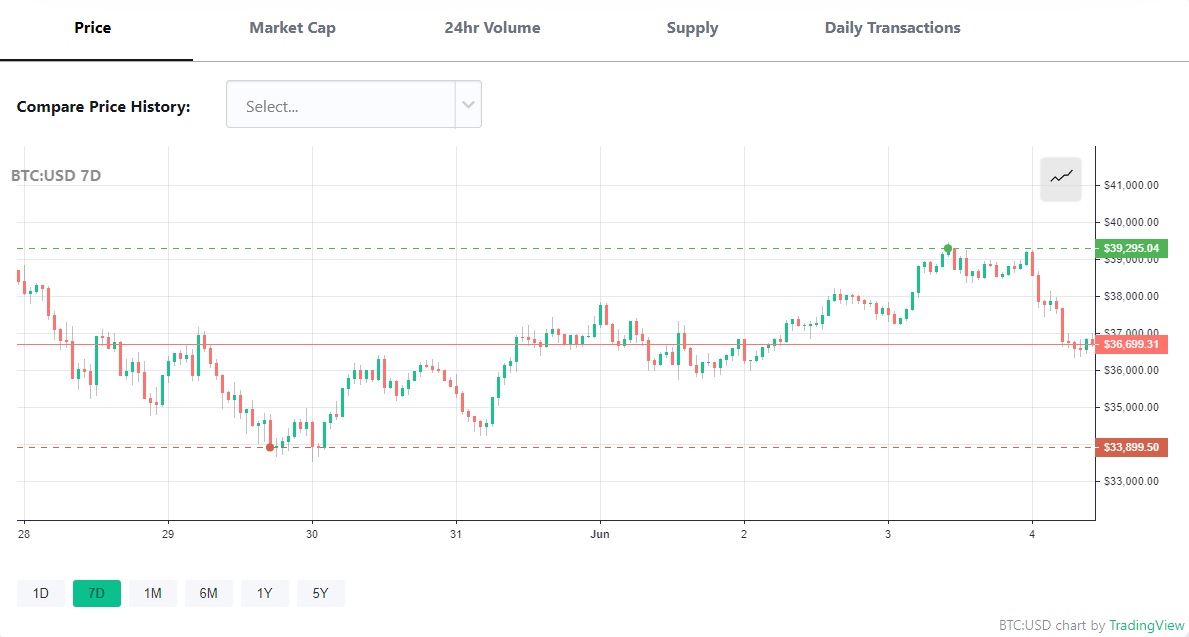Open the Market Cap tab
The image size is (1189, 637).
pyautogui.click(x=292, y=28)
